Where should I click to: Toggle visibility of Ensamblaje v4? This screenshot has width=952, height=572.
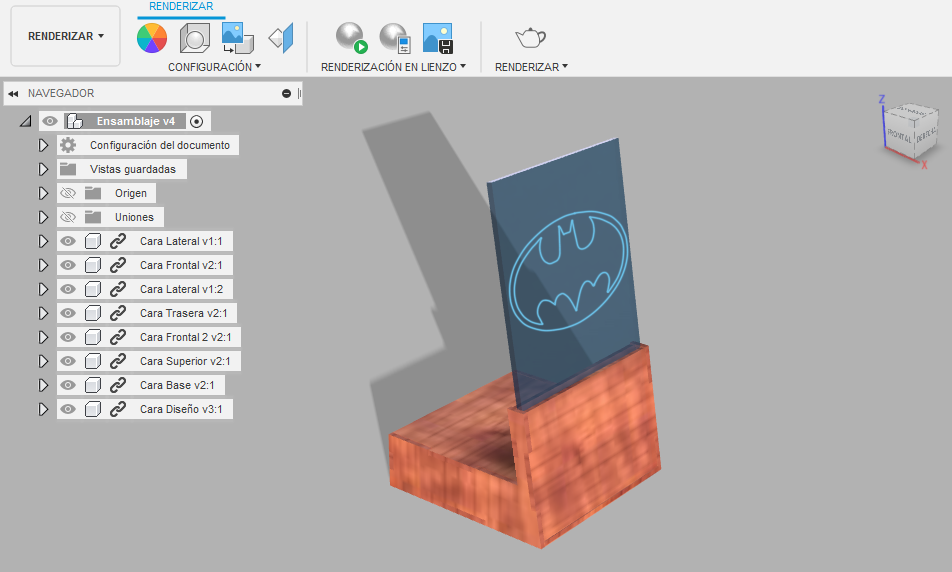pyautogui.click(x=50, y=121)
